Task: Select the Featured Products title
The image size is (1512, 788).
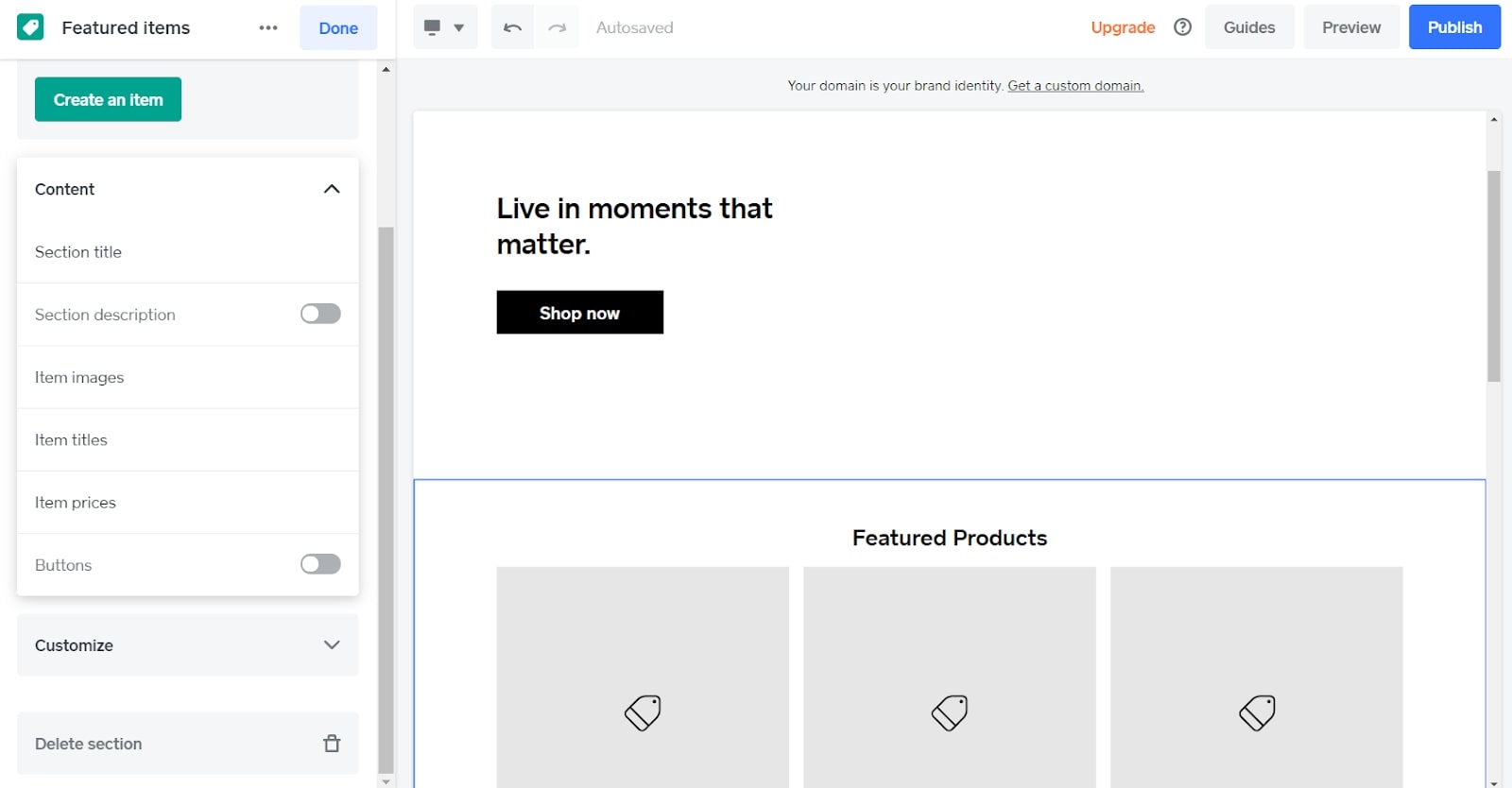Action: click(x=950, y=538)
